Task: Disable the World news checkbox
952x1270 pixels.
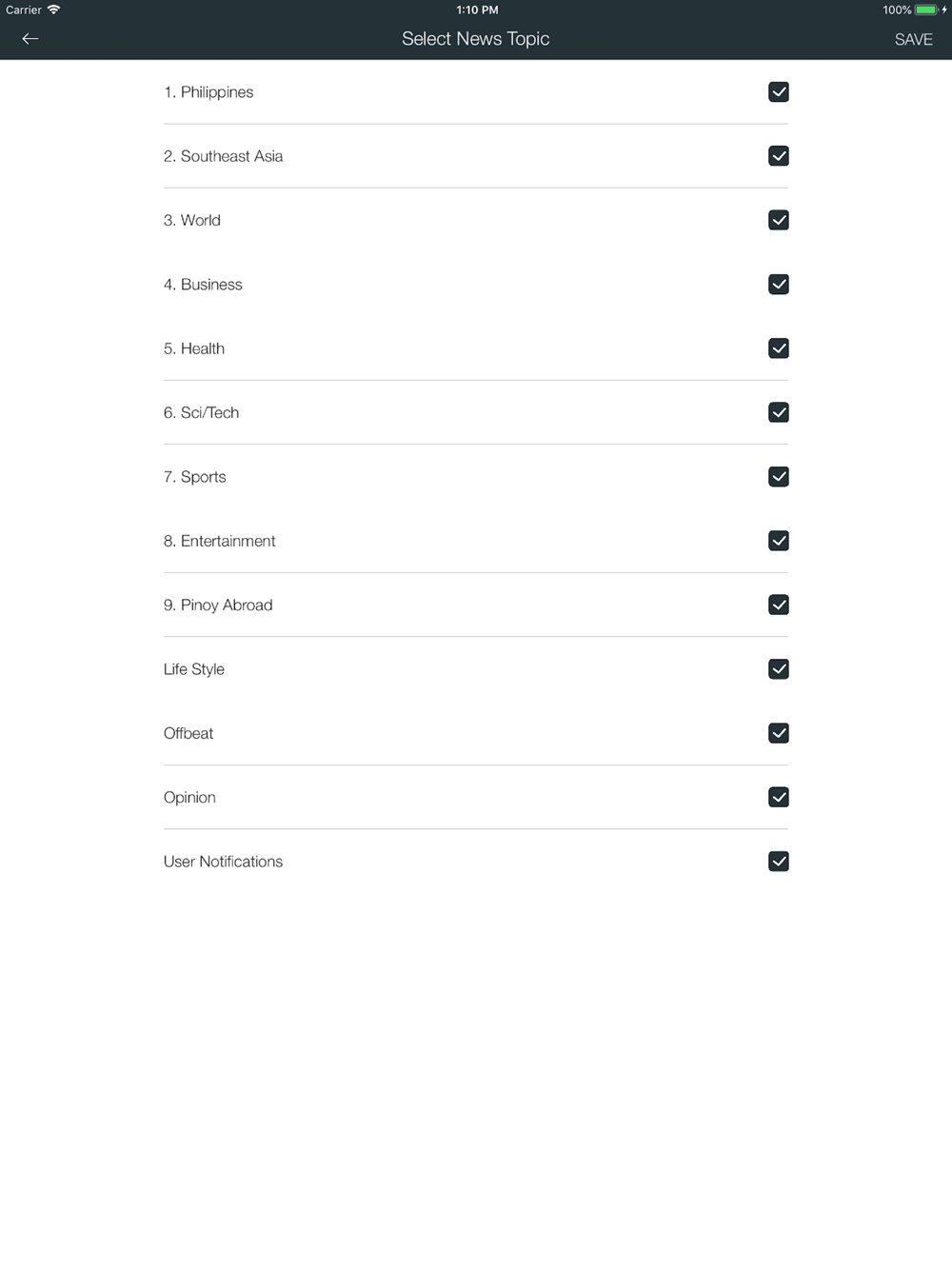Action: click(x=779, y=220)
